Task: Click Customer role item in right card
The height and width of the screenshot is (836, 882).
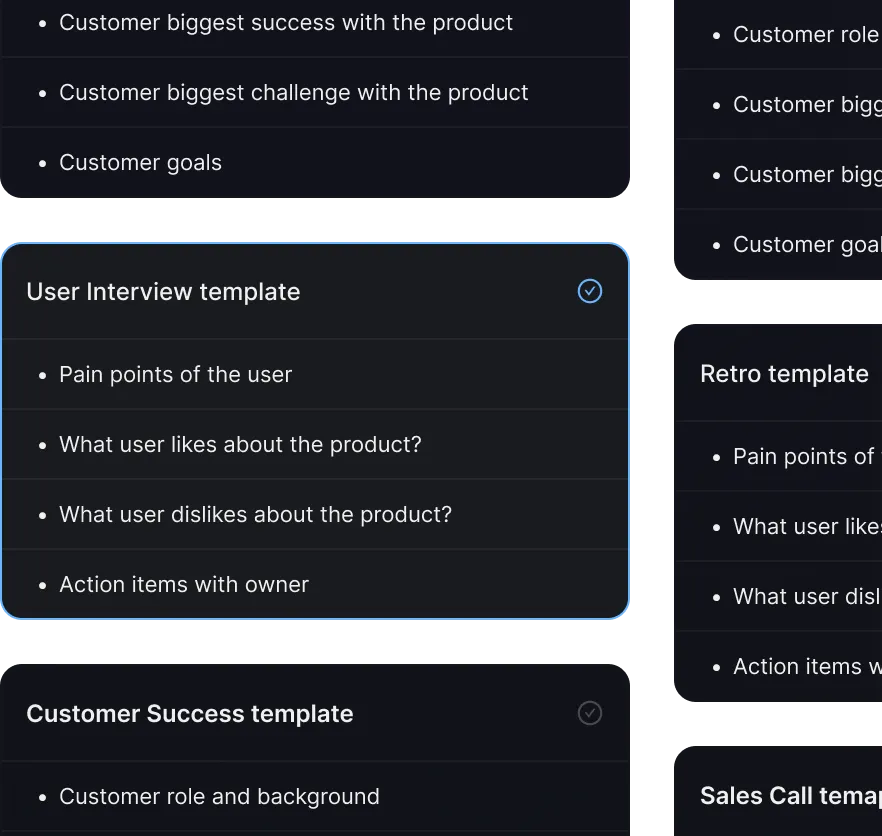Action: (805, 35)
